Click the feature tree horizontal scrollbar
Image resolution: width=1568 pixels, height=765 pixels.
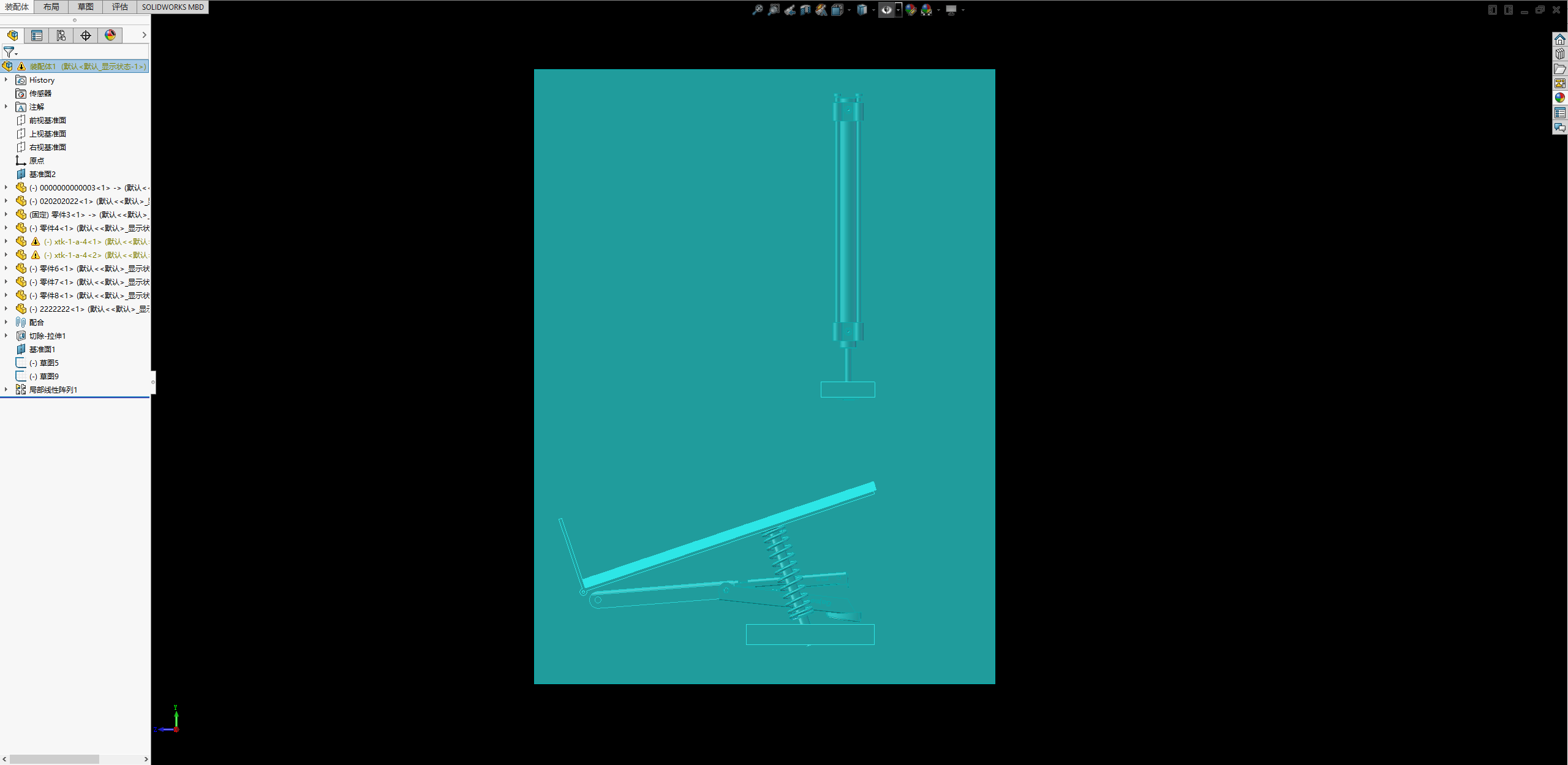(x=55, y=759)
